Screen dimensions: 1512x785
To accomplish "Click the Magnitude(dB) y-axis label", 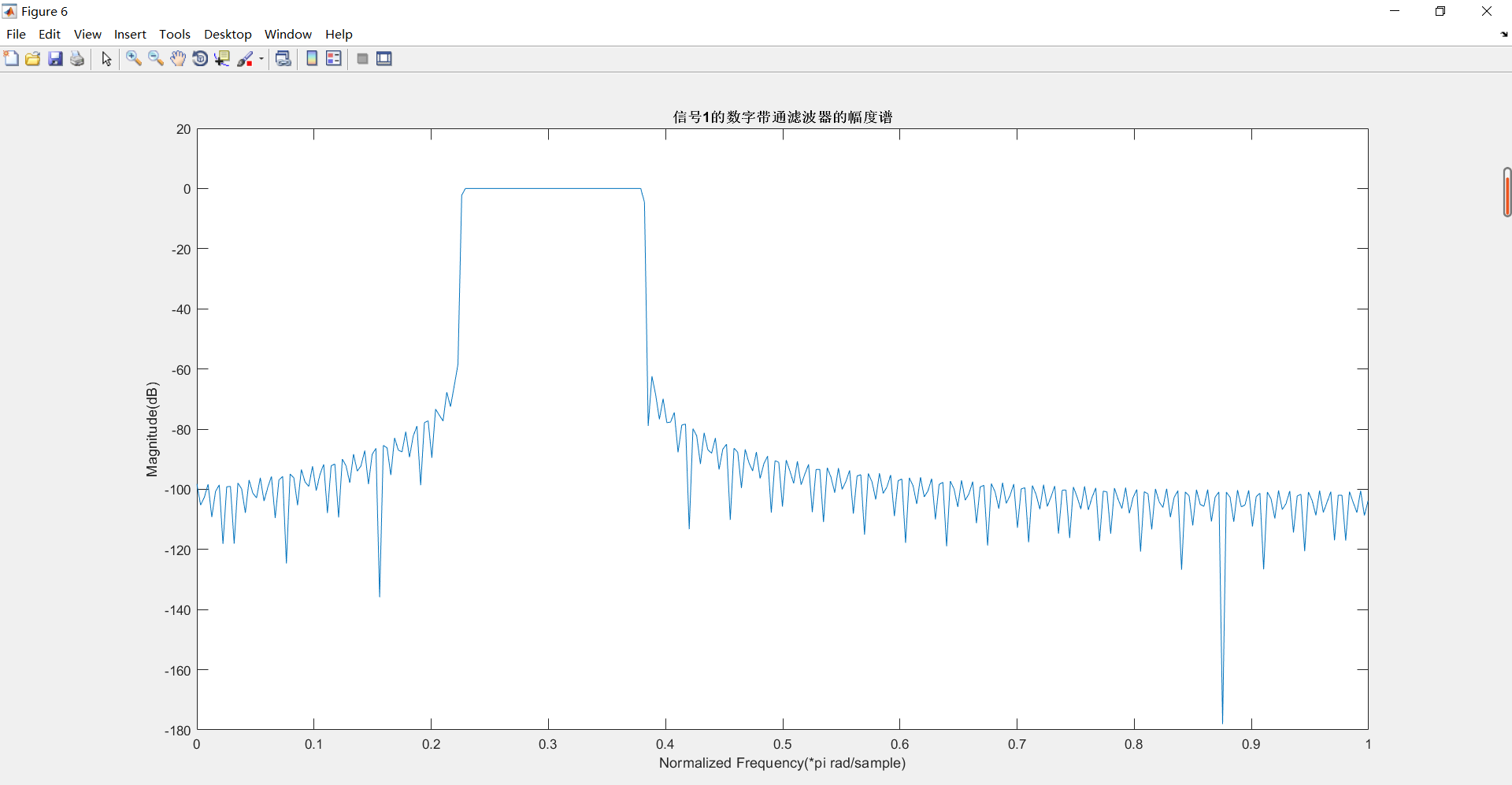I will click(x=152, y=429).
